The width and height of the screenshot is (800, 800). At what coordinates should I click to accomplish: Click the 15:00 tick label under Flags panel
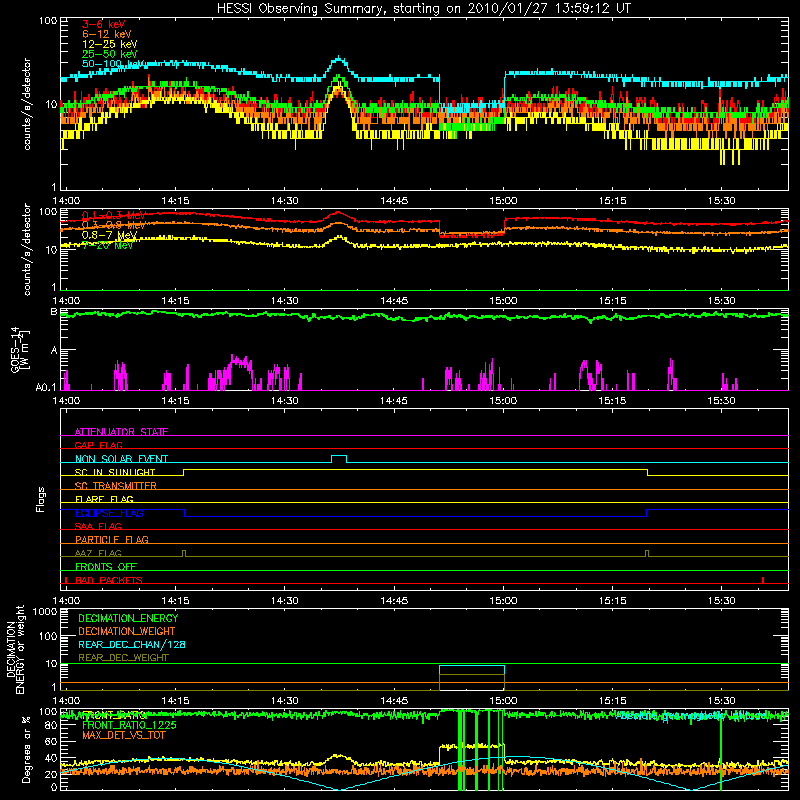[504, 600]
